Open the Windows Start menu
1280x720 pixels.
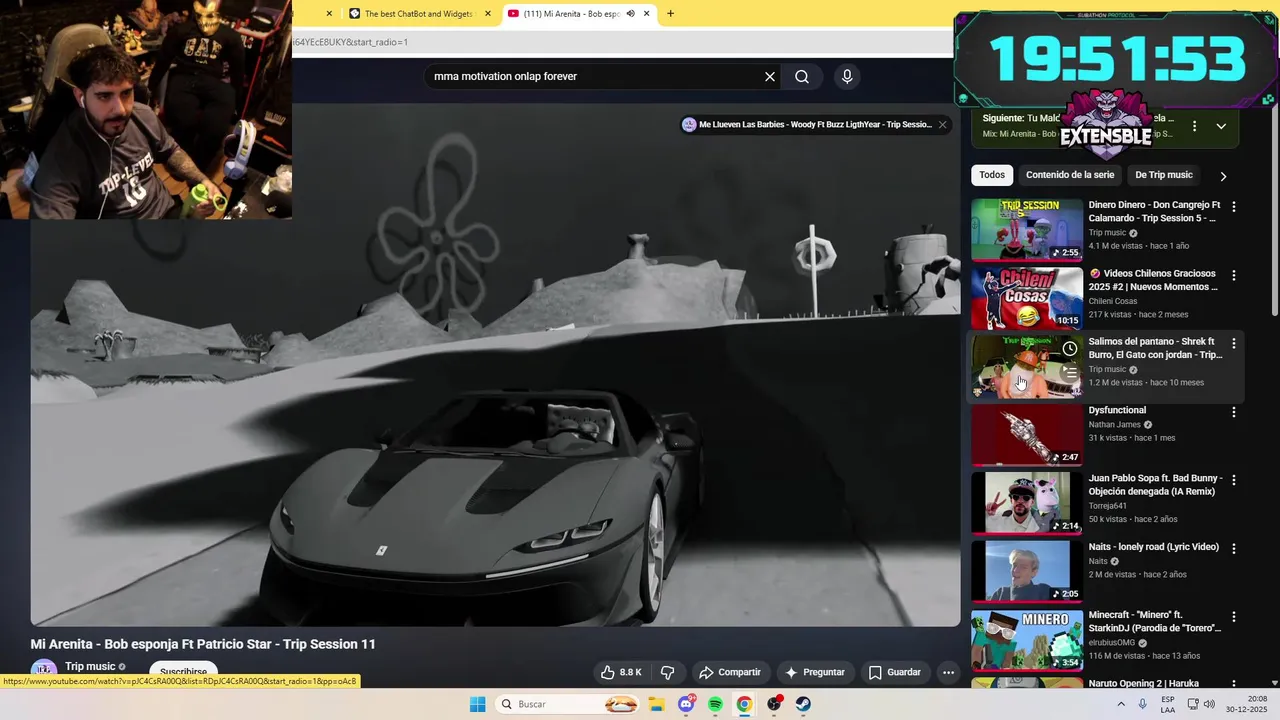[478, 704]
